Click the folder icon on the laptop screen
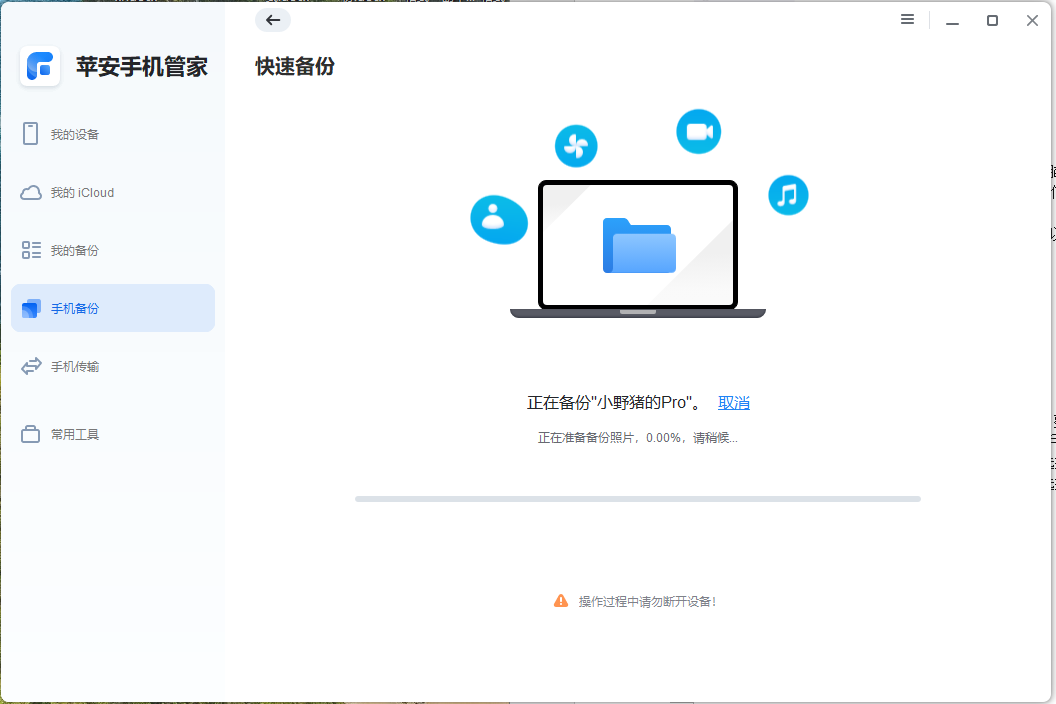This screenshot has width=1056, height=704. (x=637, y=246)
